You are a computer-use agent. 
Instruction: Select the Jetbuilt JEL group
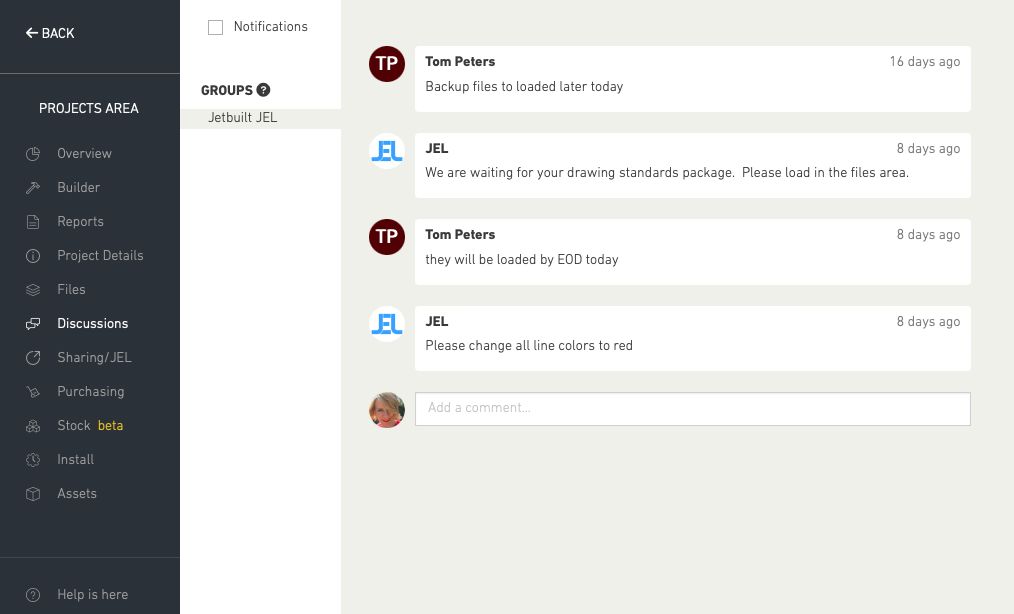click(261, 118)
